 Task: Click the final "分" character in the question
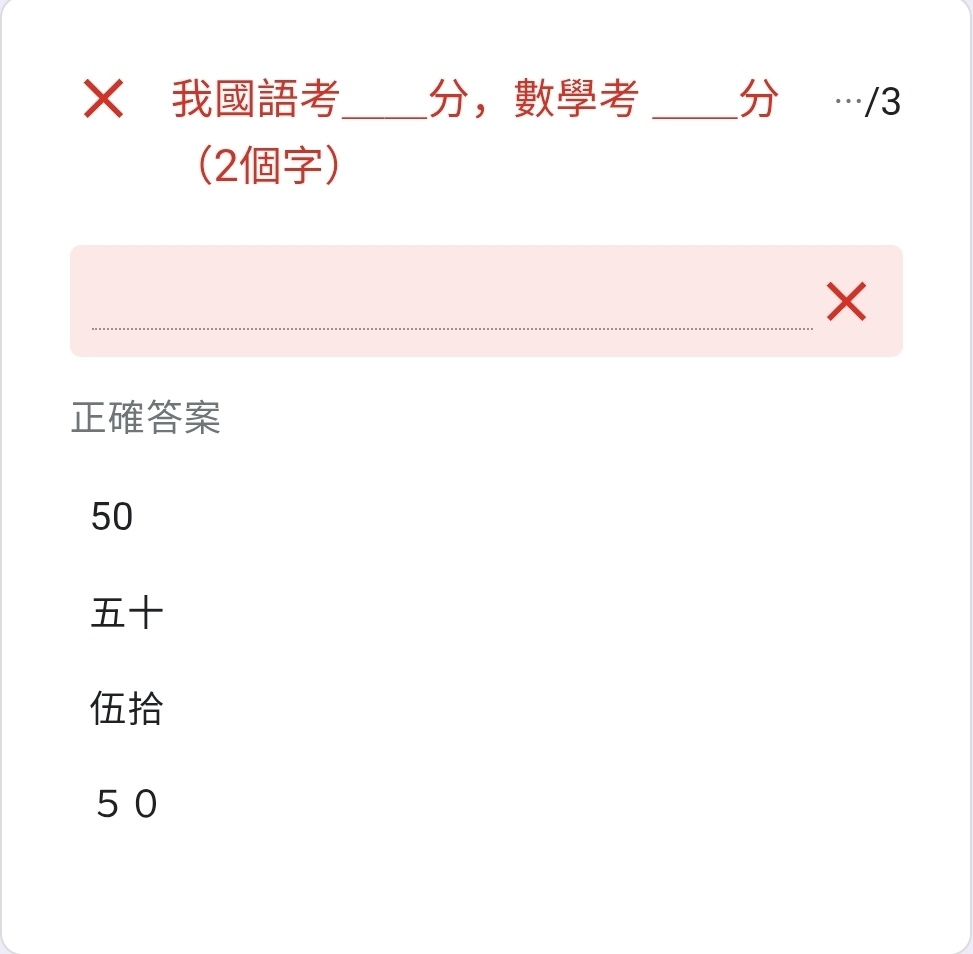pyautogui.click(x=758, y=101)
